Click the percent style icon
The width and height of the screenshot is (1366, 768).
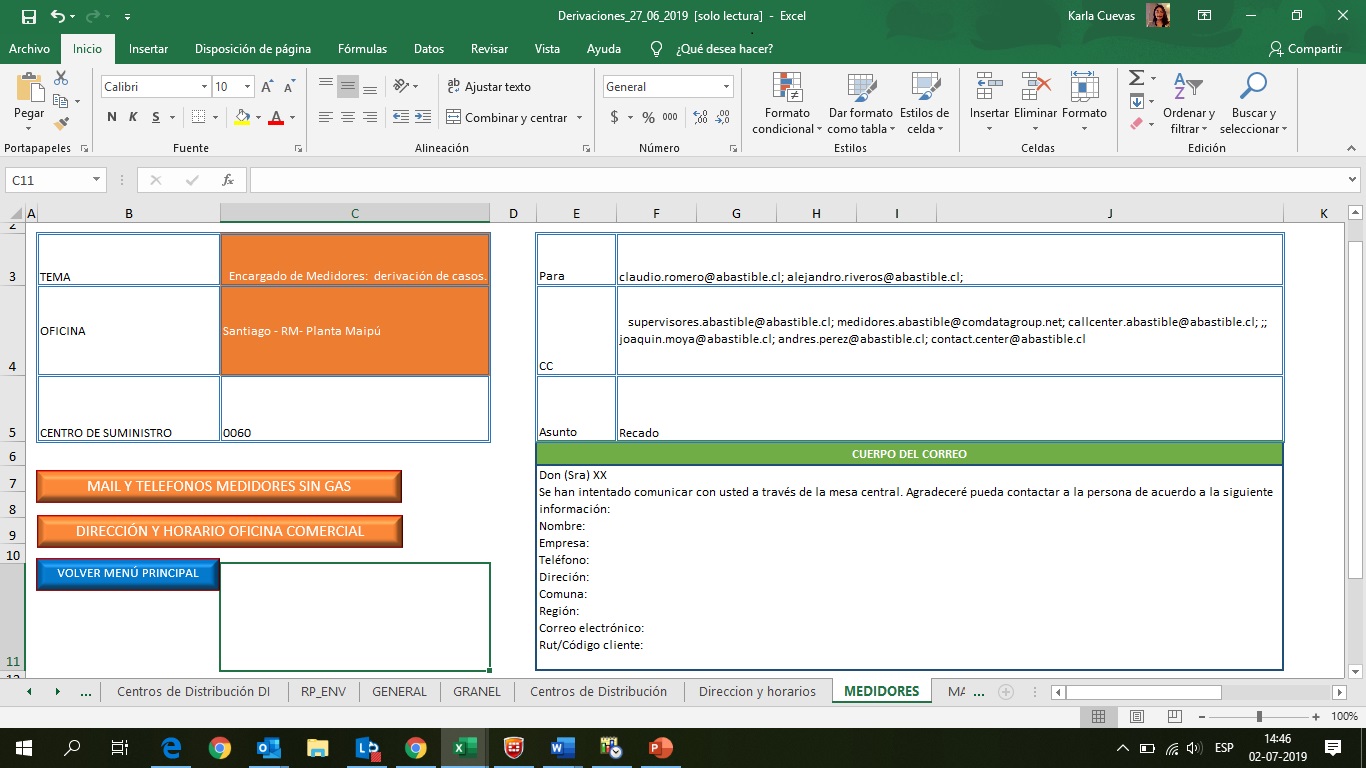(x=648, y=117)
